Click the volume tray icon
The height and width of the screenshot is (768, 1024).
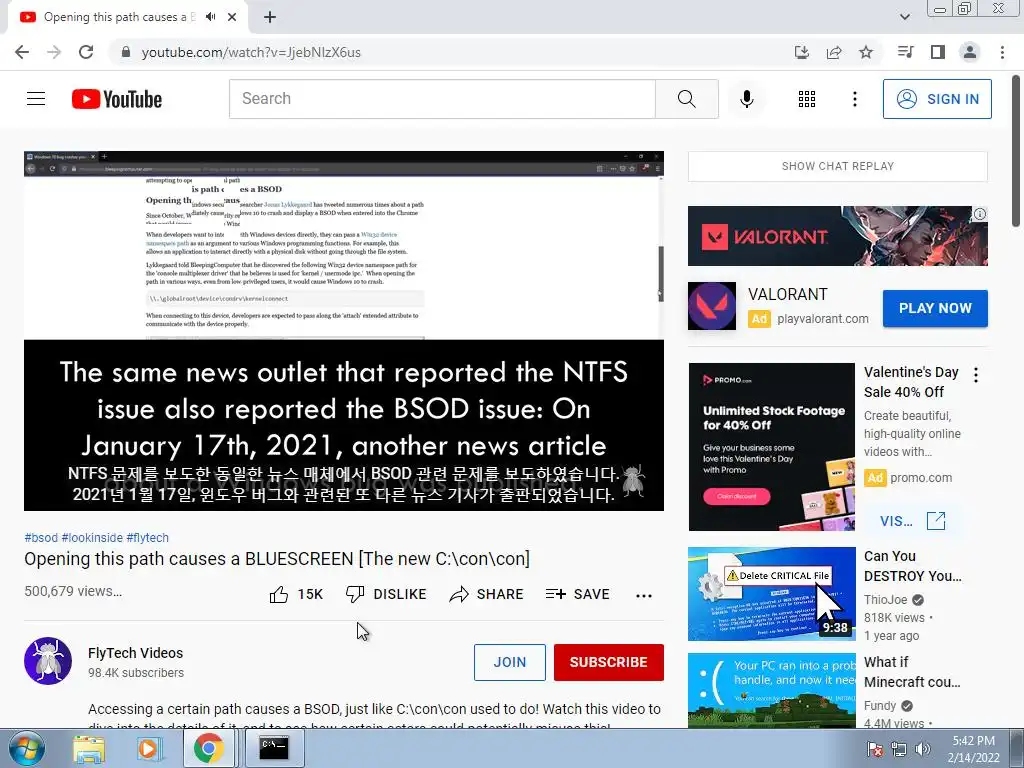pyautogui.click(x=922, y=749)
